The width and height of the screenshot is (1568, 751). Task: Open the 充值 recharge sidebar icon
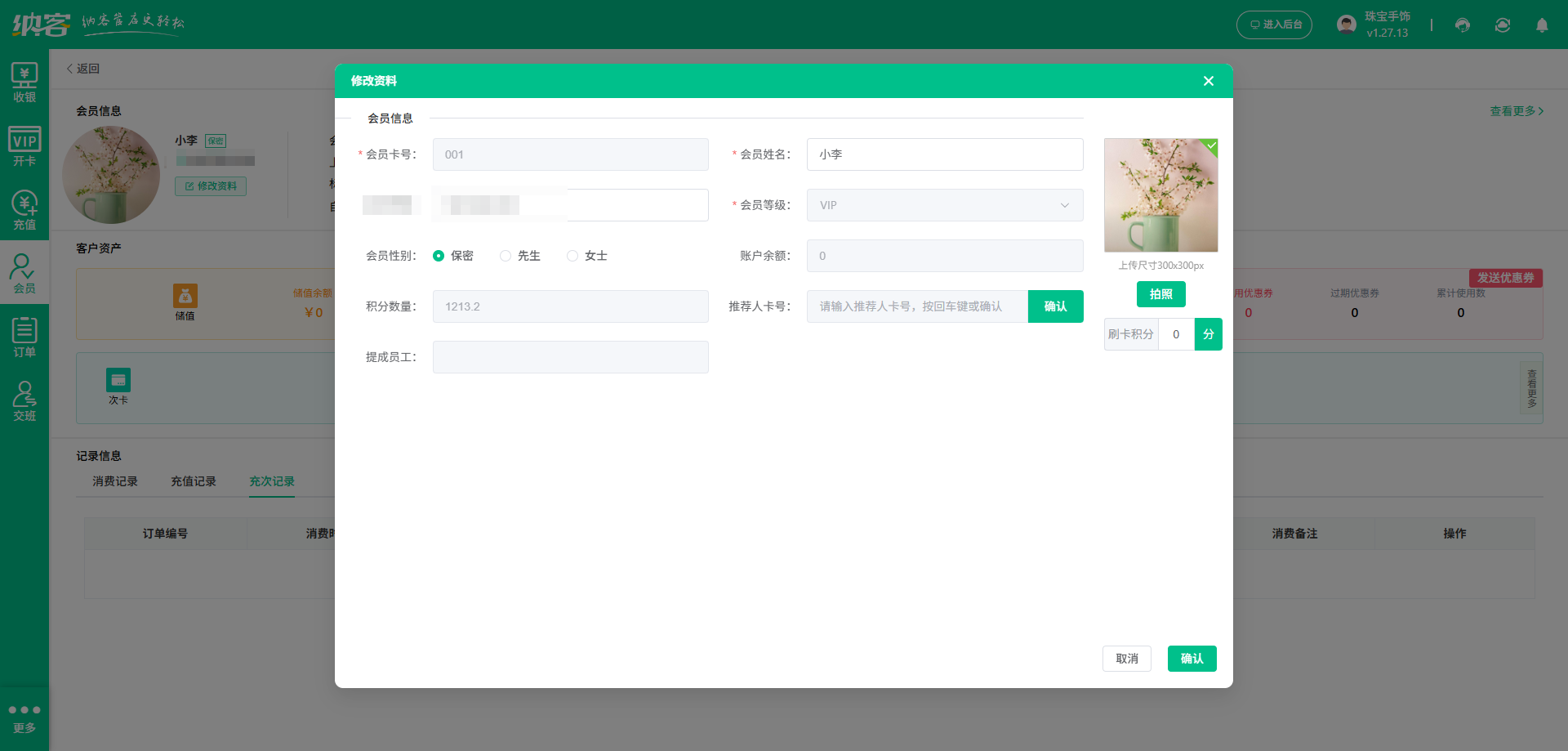click(x=24, y=210)
